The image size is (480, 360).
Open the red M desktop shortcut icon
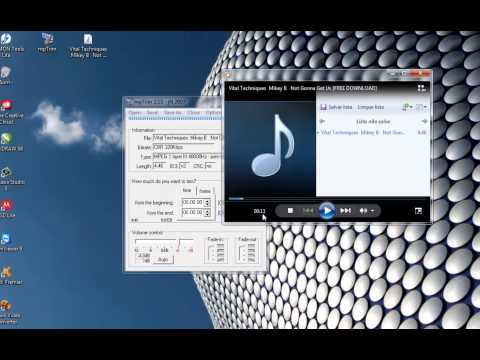(7, 209)
